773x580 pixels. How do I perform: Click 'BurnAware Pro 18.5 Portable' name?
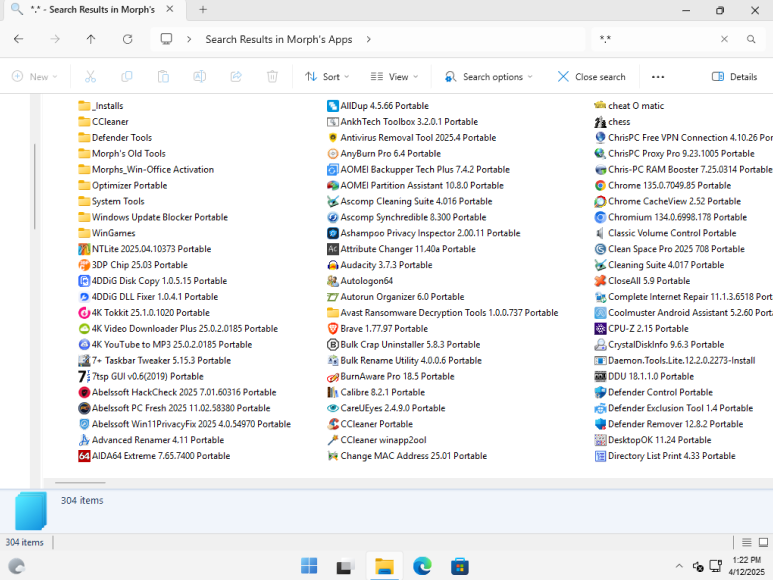[x=397, y=376]
